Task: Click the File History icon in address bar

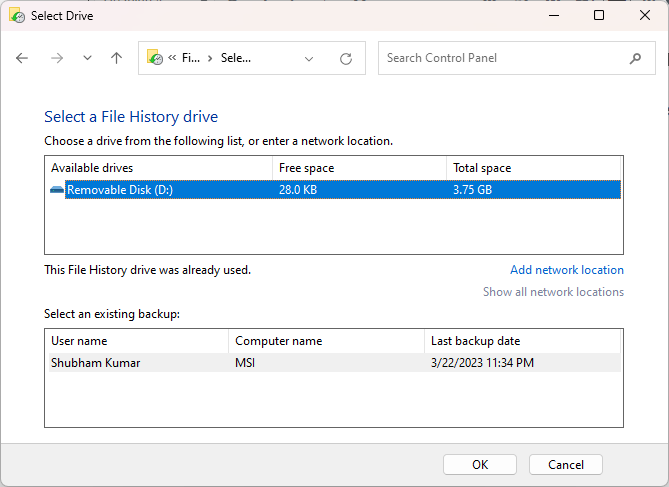Action: (x=155, y=58)
